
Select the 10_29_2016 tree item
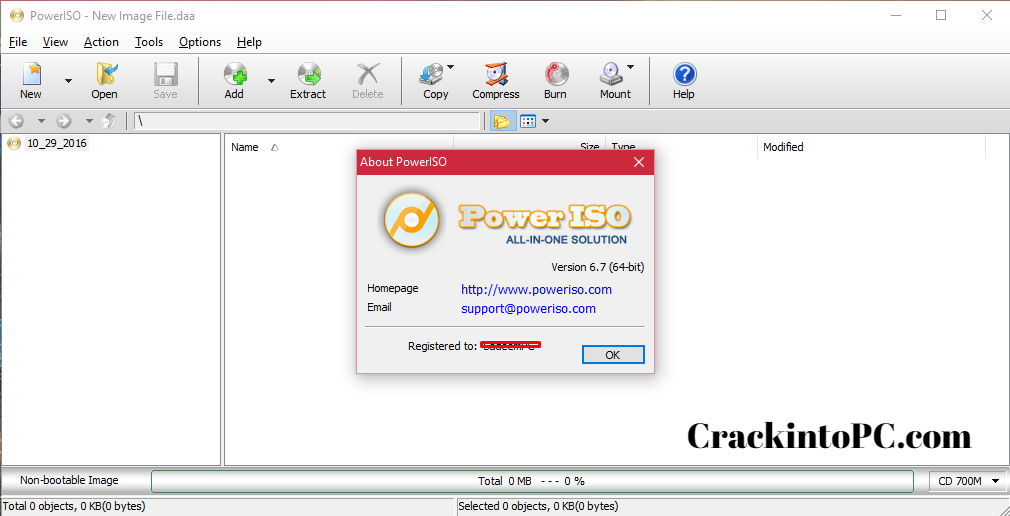tap(57, 143)
